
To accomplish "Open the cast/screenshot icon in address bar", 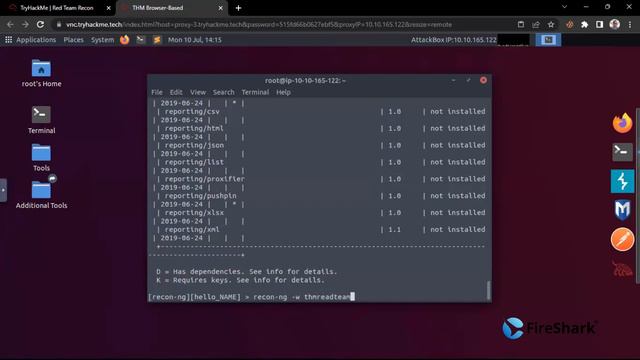I will click(x=521, y=24).
